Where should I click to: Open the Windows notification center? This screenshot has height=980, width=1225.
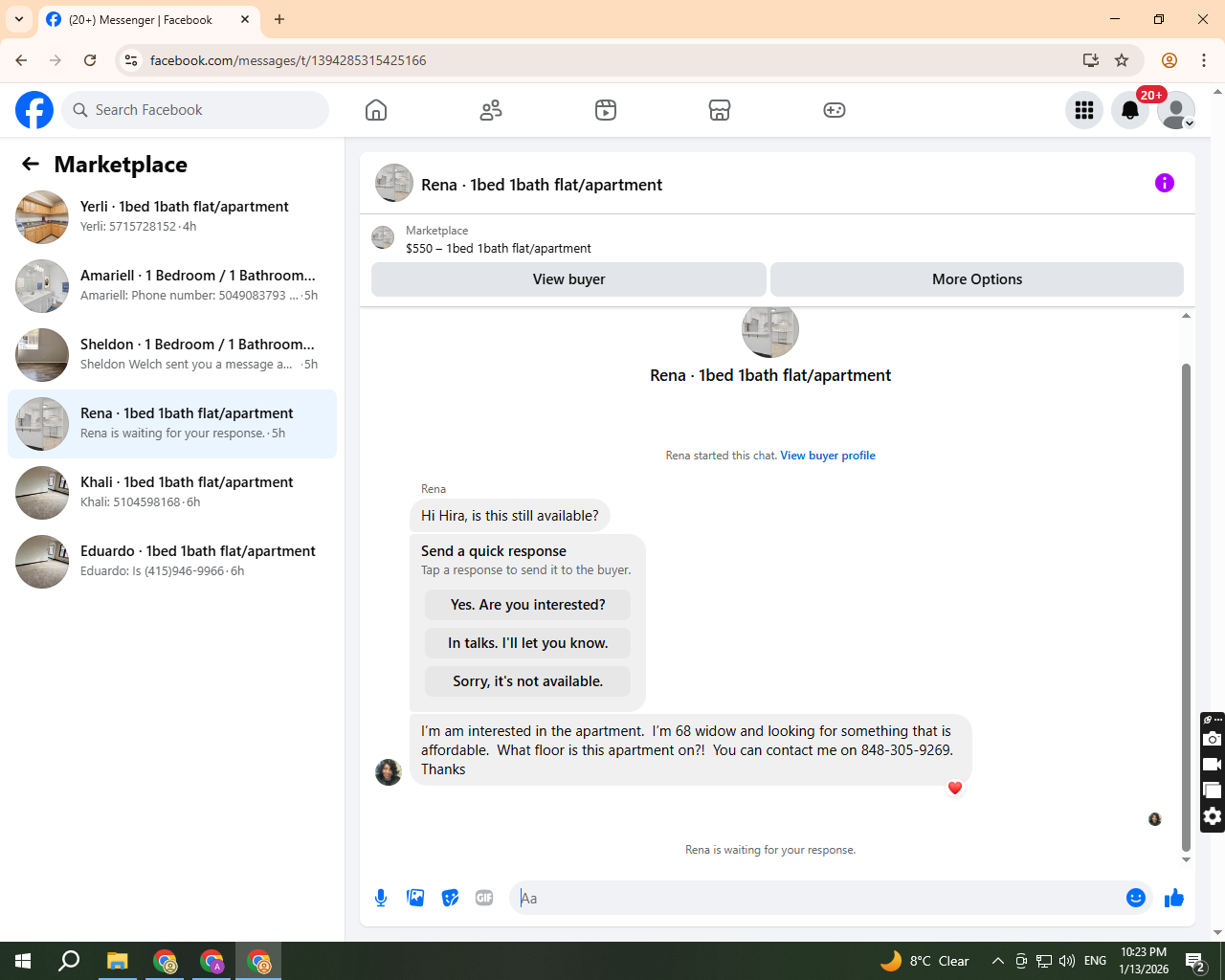(x=1195, y=961)
